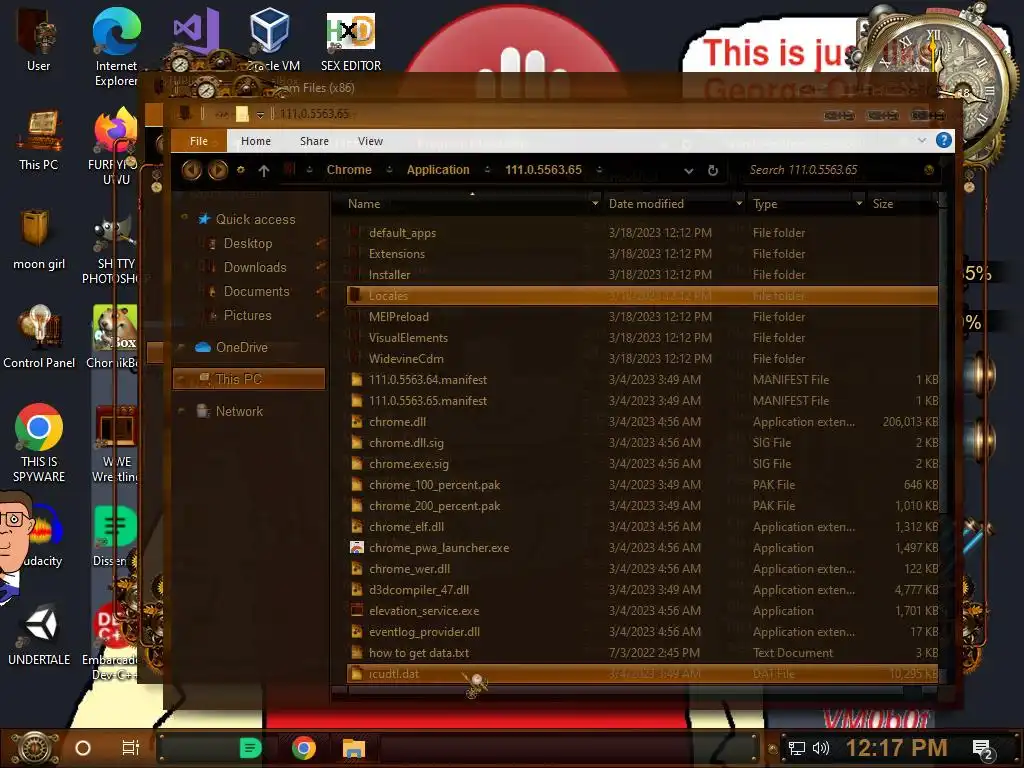The height and width of the screenshot is (768, 1024).
Task: Open the Share ribbon tab
Action: coord(314,141)
